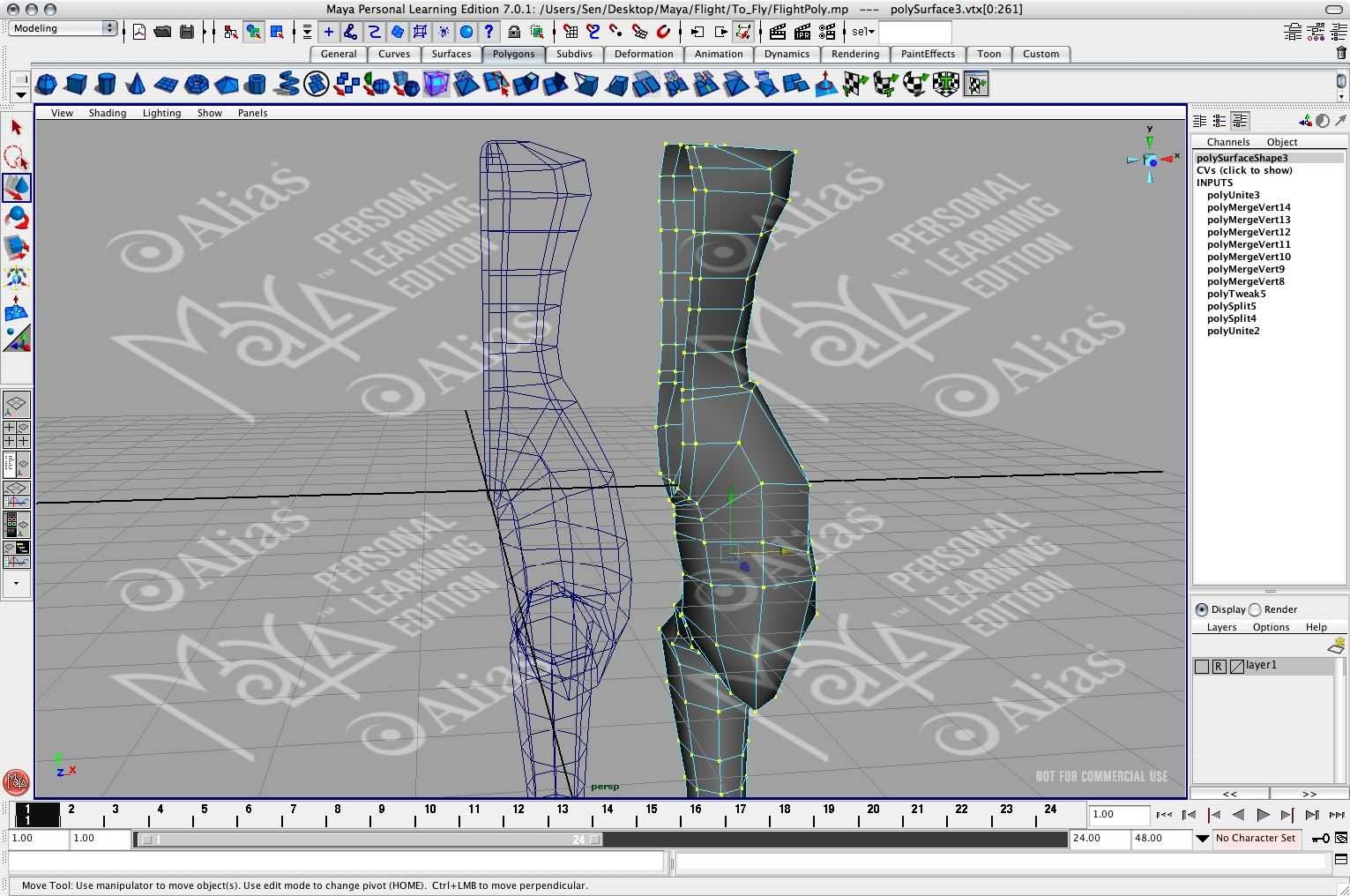Toggle Make Live magnet

[x=663, y=32]
